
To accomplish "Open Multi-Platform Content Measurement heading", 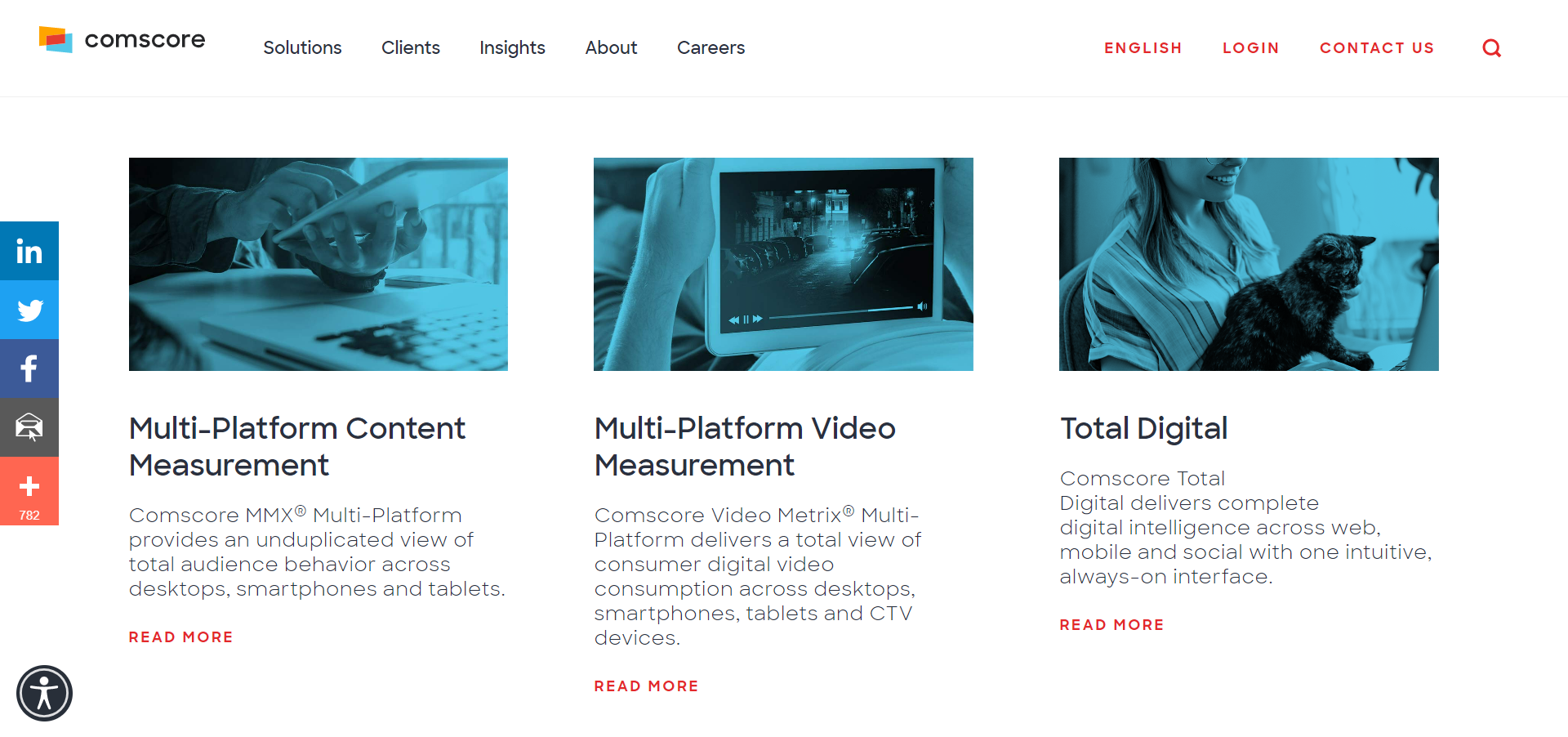I will 297,446.
